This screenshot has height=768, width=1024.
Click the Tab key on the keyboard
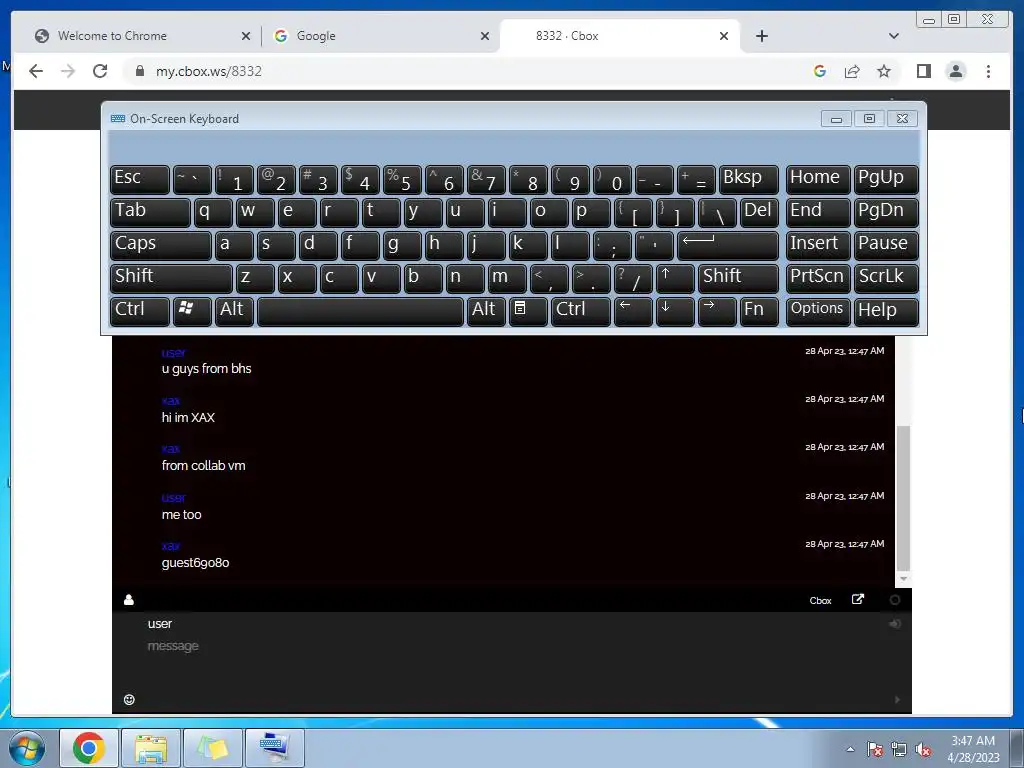click(x=150, y=212)
